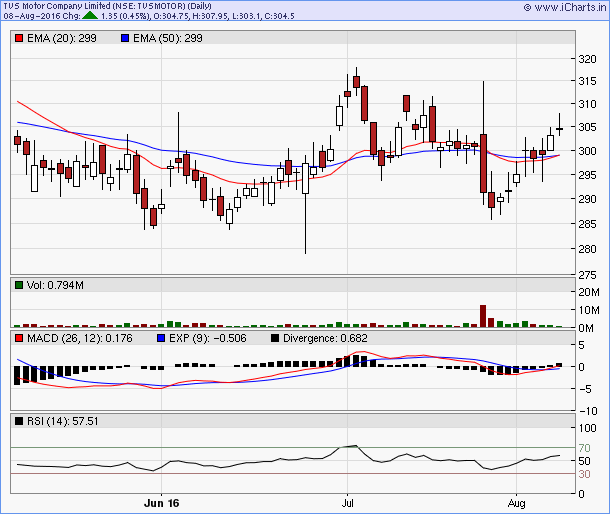Click the RSI 30 oversold level label
This screenshot has width=610, height=514.
click(x=584, y=474)
